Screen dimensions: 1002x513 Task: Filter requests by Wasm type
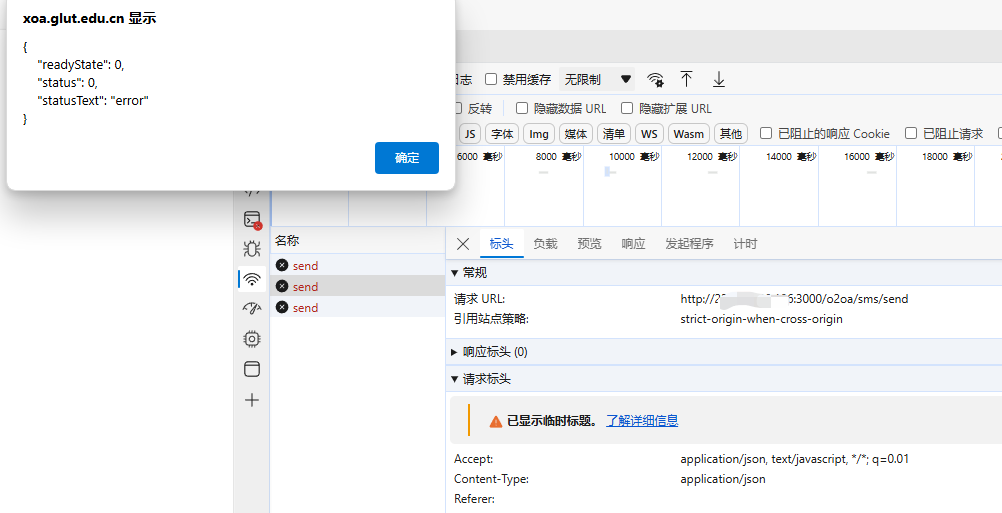click(689, 134)
